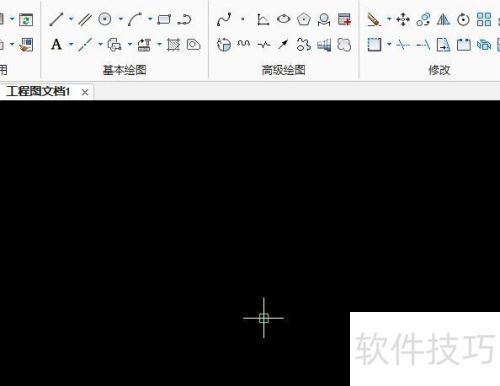Click the circle-on-bracket tool icon

(324, 19)
